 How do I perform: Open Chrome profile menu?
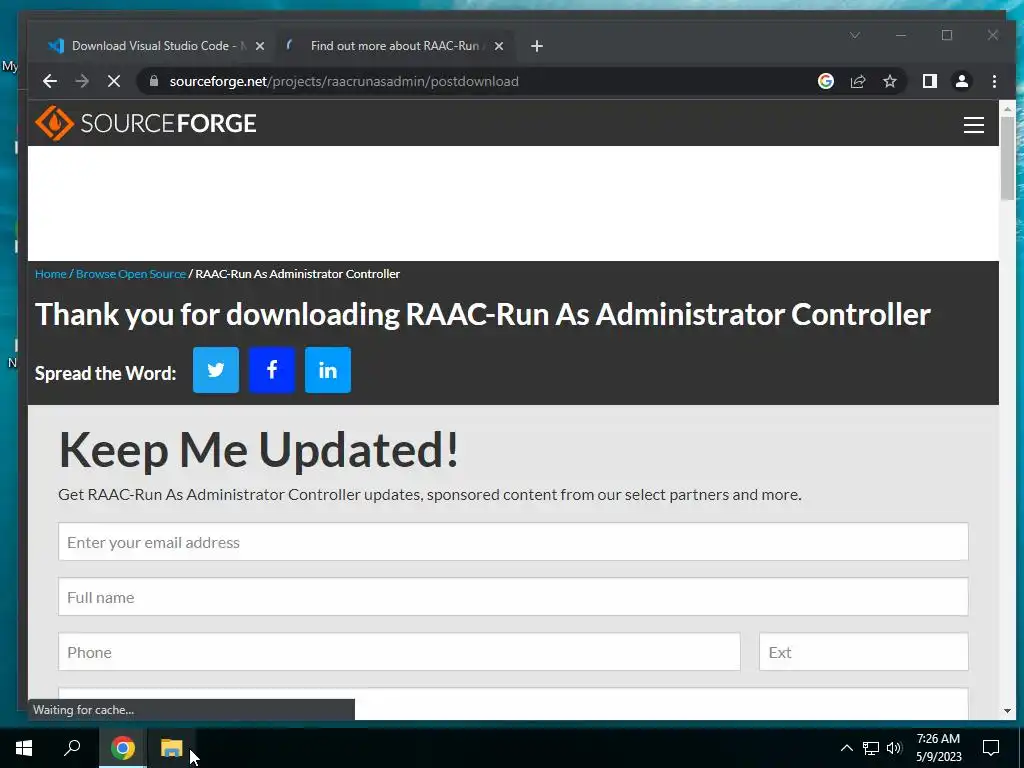click(962, 81)
